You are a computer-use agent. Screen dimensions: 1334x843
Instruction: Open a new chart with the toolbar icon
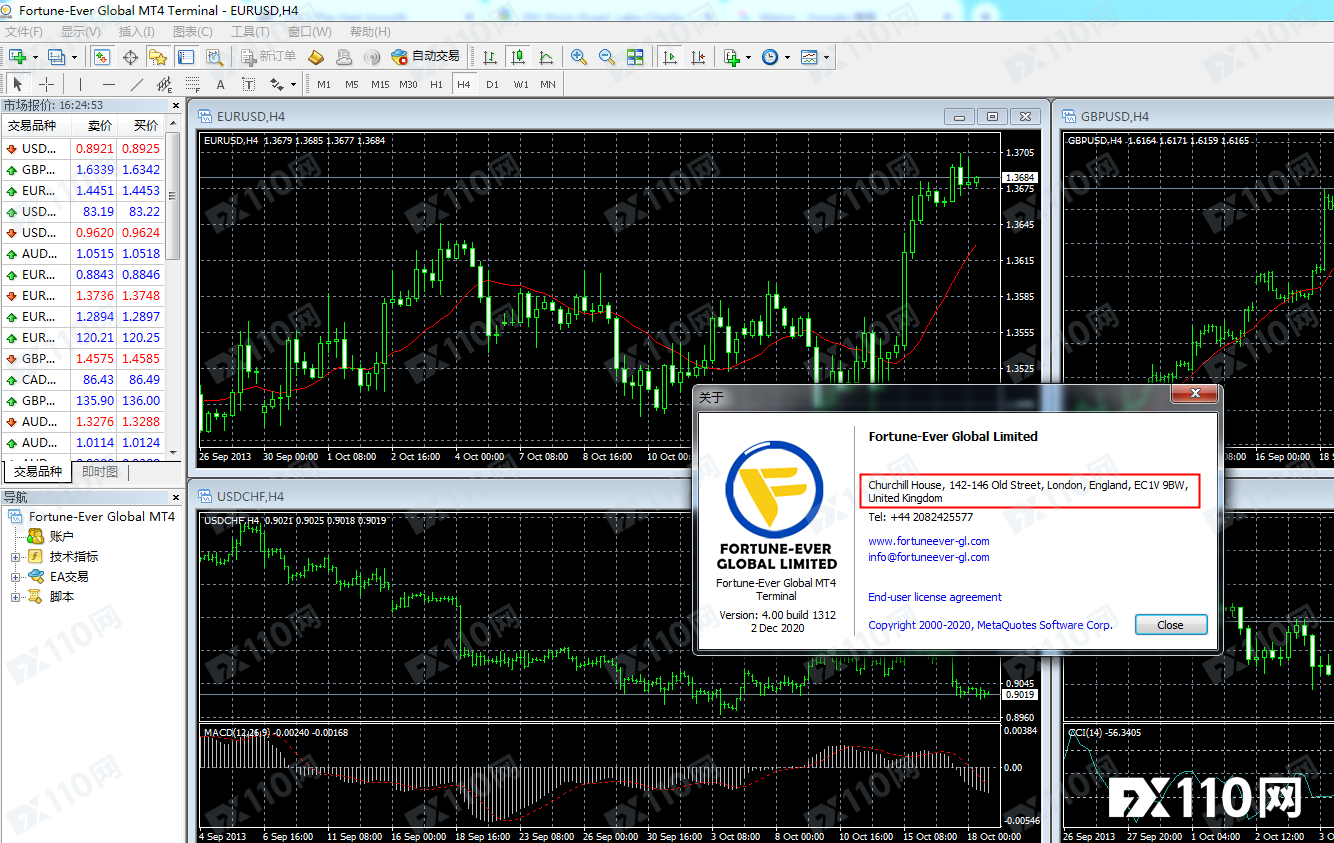[x=17, y=57]
